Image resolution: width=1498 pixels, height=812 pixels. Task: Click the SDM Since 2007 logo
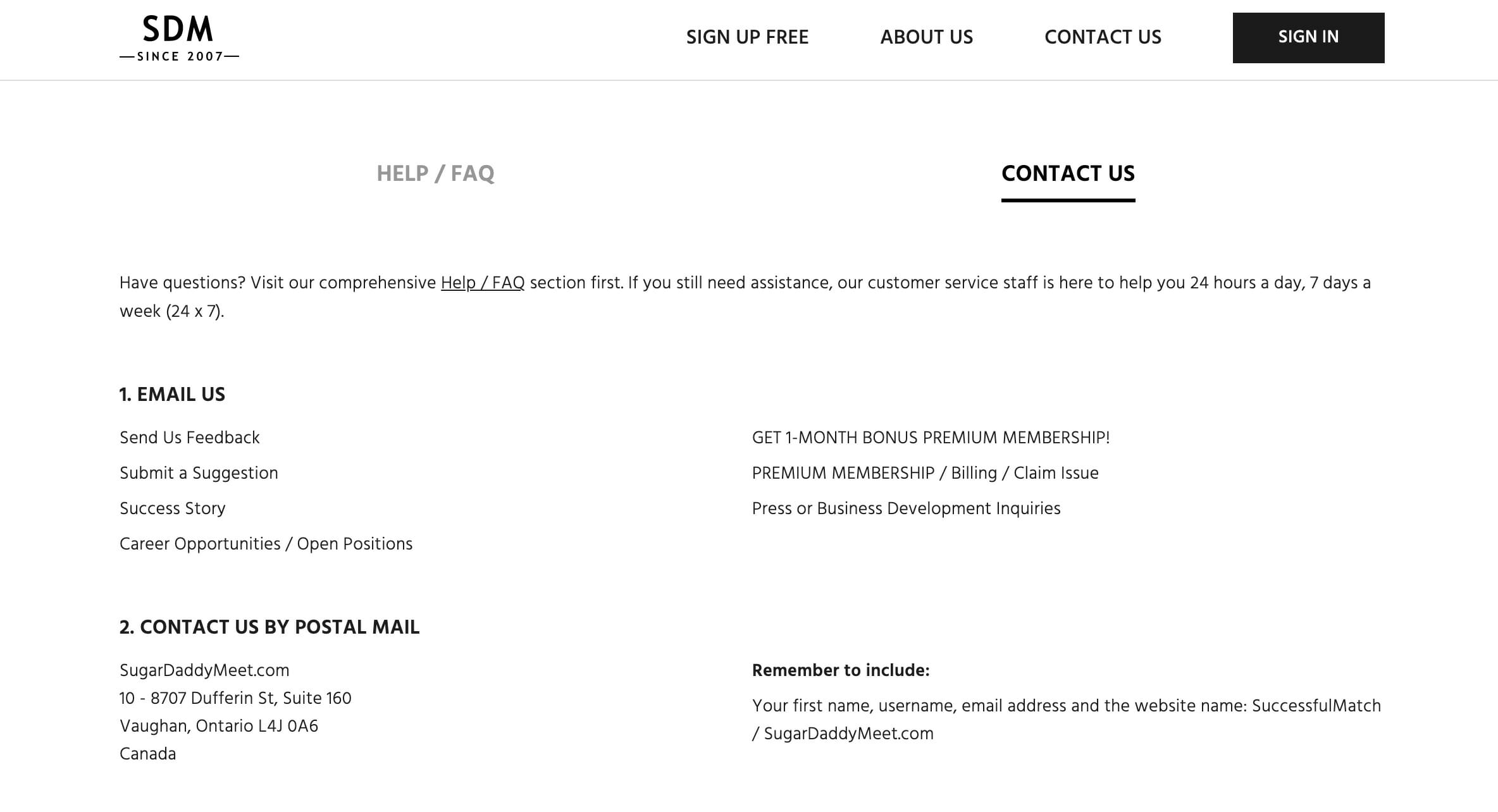point(179,39)
